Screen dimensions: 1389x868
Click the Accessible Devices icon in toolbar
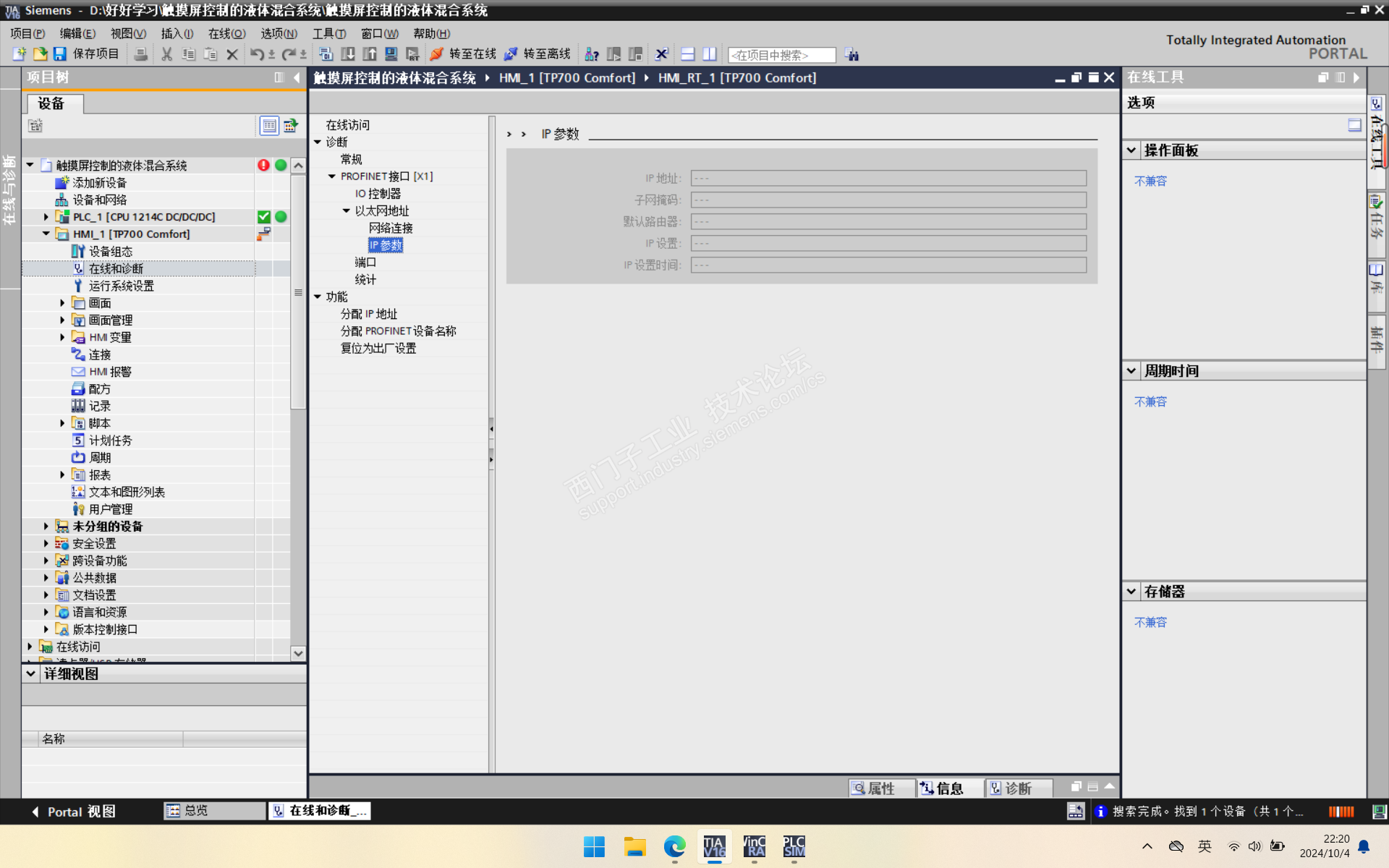[x=591, y=54]
